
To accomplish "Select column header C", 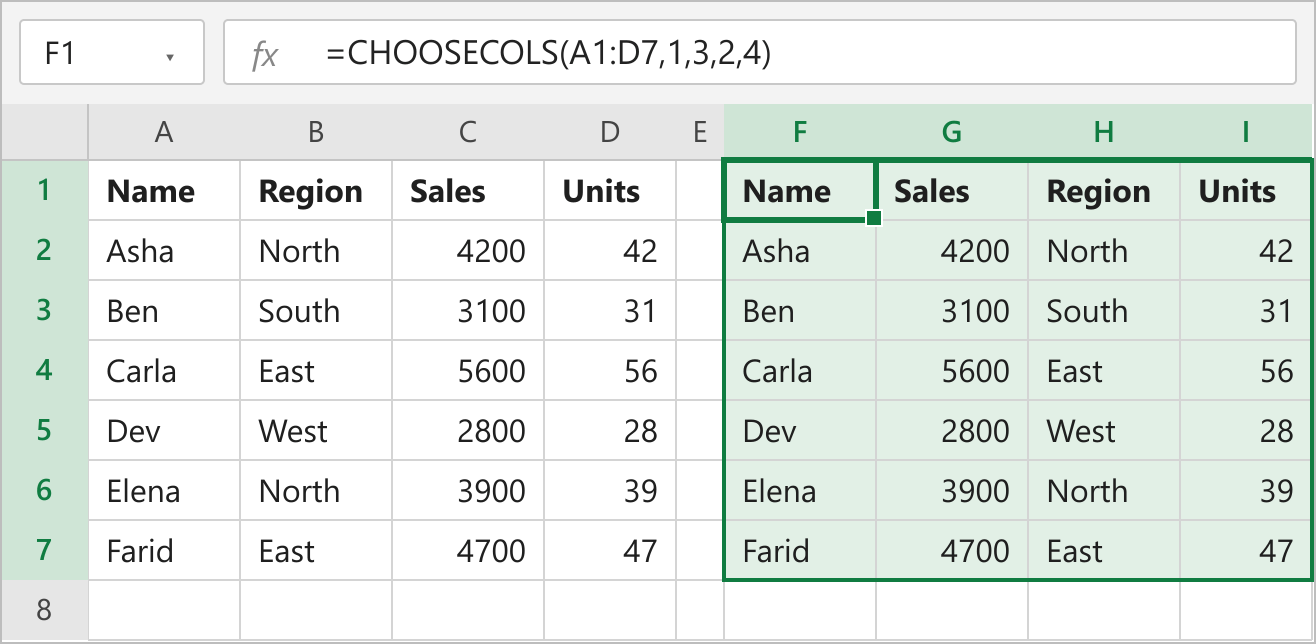I will tap(468, 132).
